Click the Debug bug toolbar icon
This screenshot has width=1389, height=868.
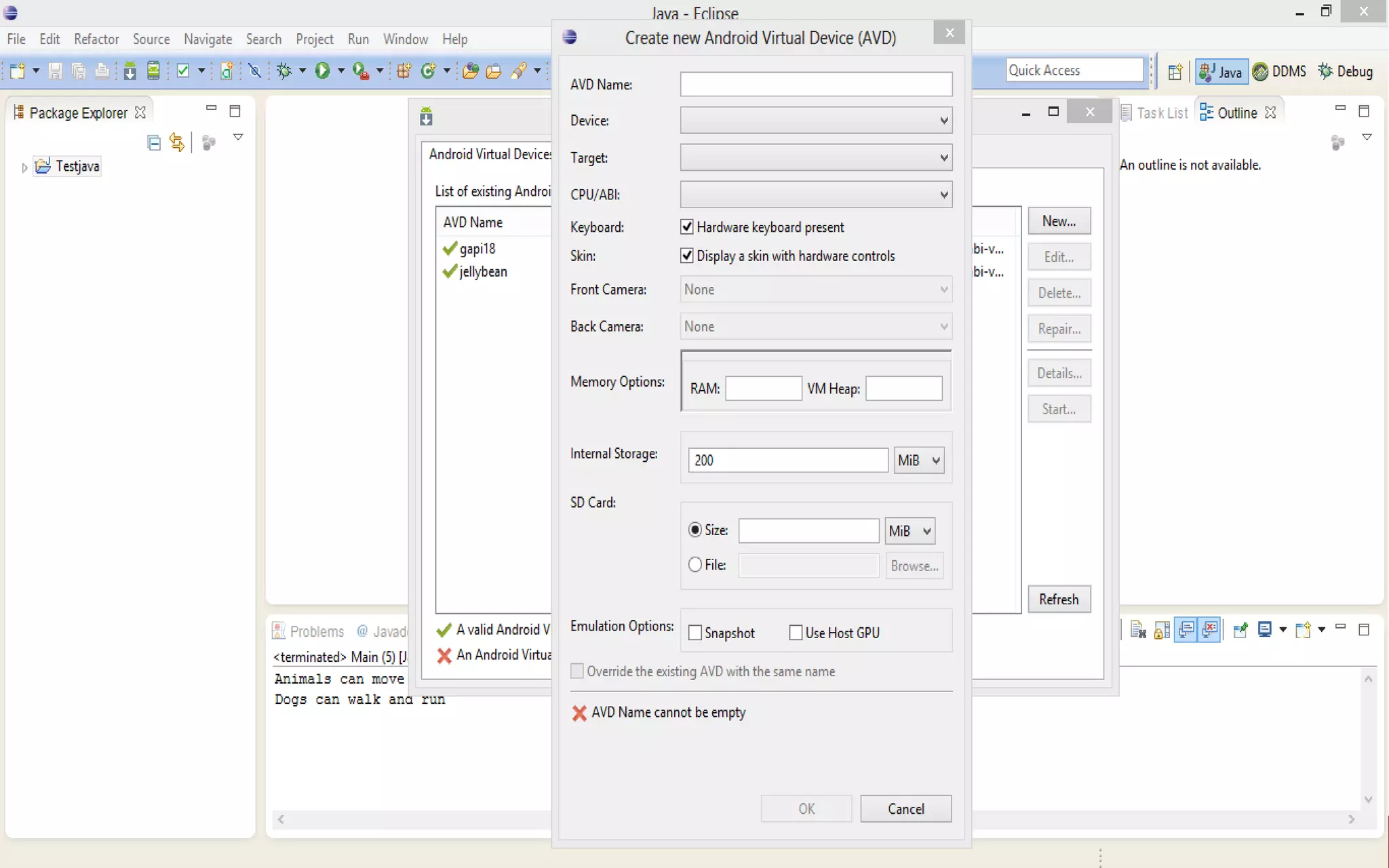click(284, 71)
